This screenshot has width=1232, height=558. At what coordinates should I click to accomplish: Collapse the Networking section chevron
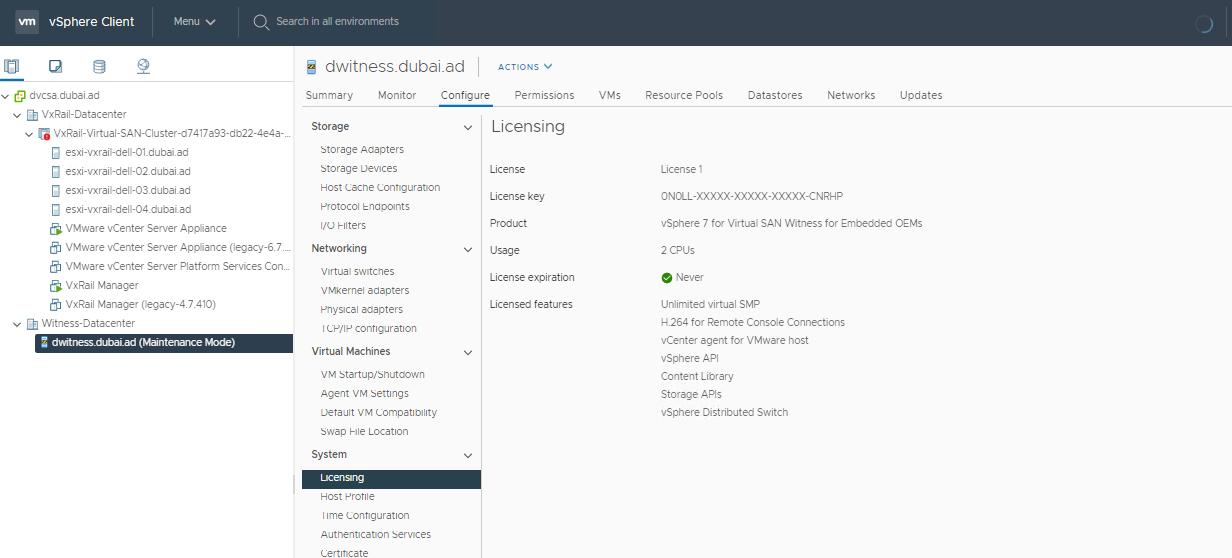pos(467,249)
